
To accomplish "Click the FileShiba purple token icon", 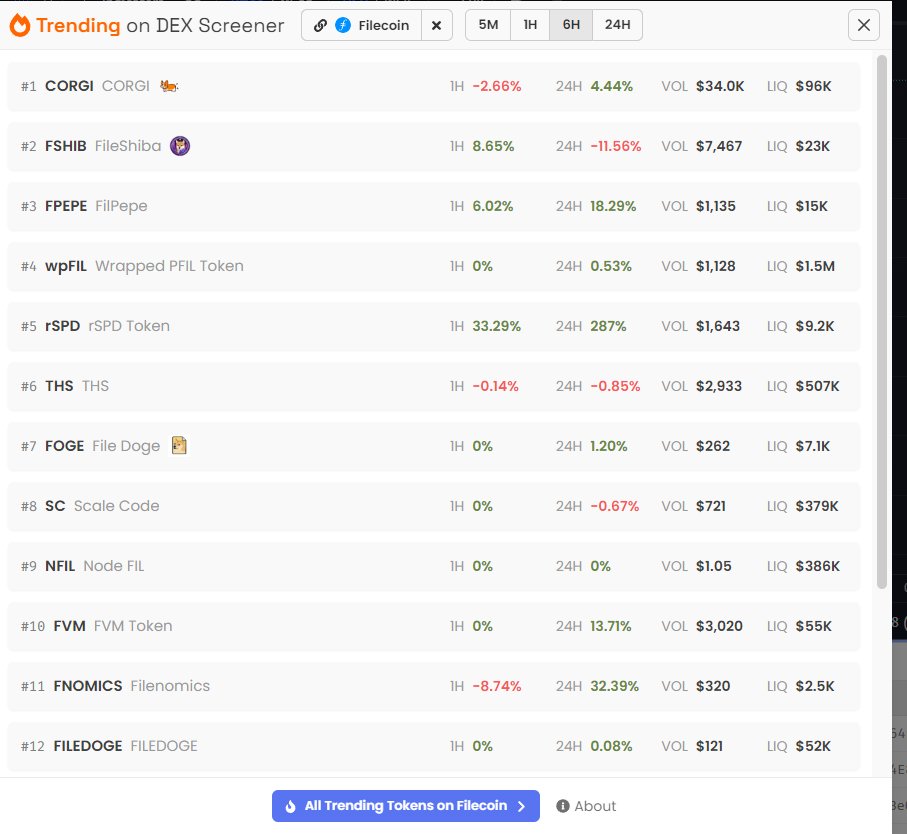I will [180, 146].
